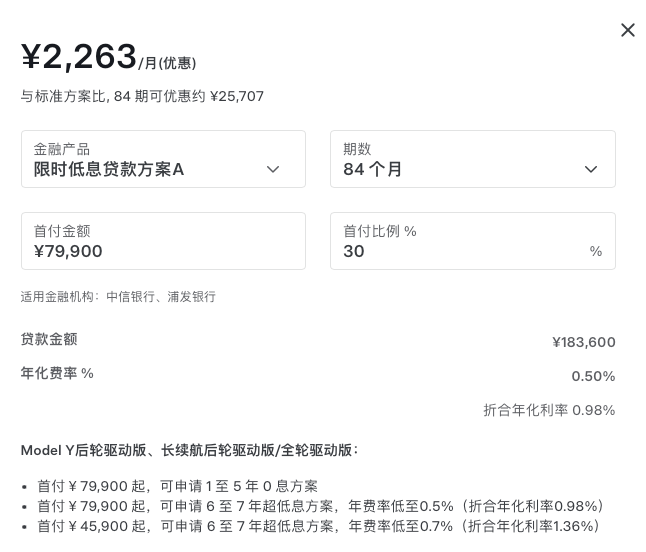Click the 年化费率 % label

(x=57, y=373)
